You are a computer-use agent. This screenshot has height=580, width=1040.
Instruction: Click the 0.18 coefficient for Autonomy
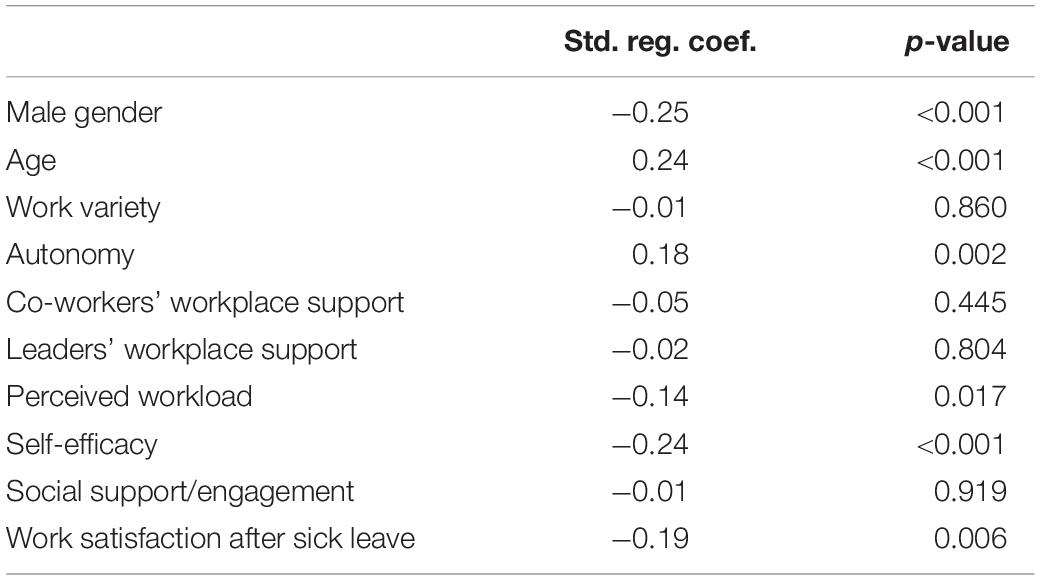(x=660, y=255)
